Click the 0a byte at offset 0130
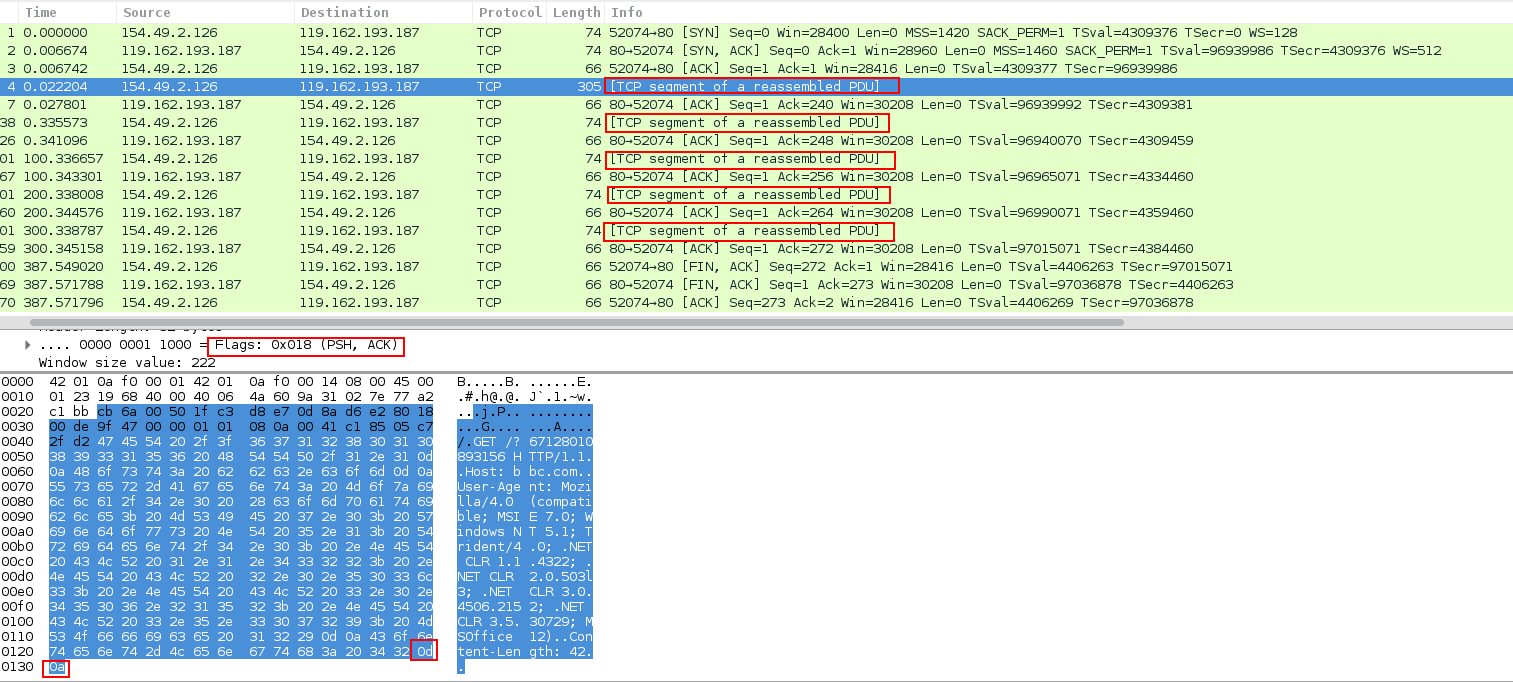The image size is (1513, 682). (56, 666)
